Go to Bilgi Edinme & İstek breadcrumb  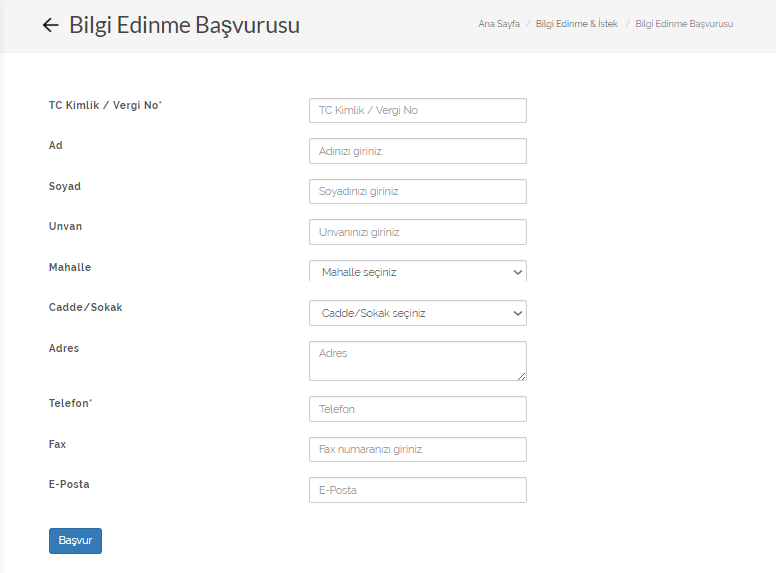click(x=576, y=23)
